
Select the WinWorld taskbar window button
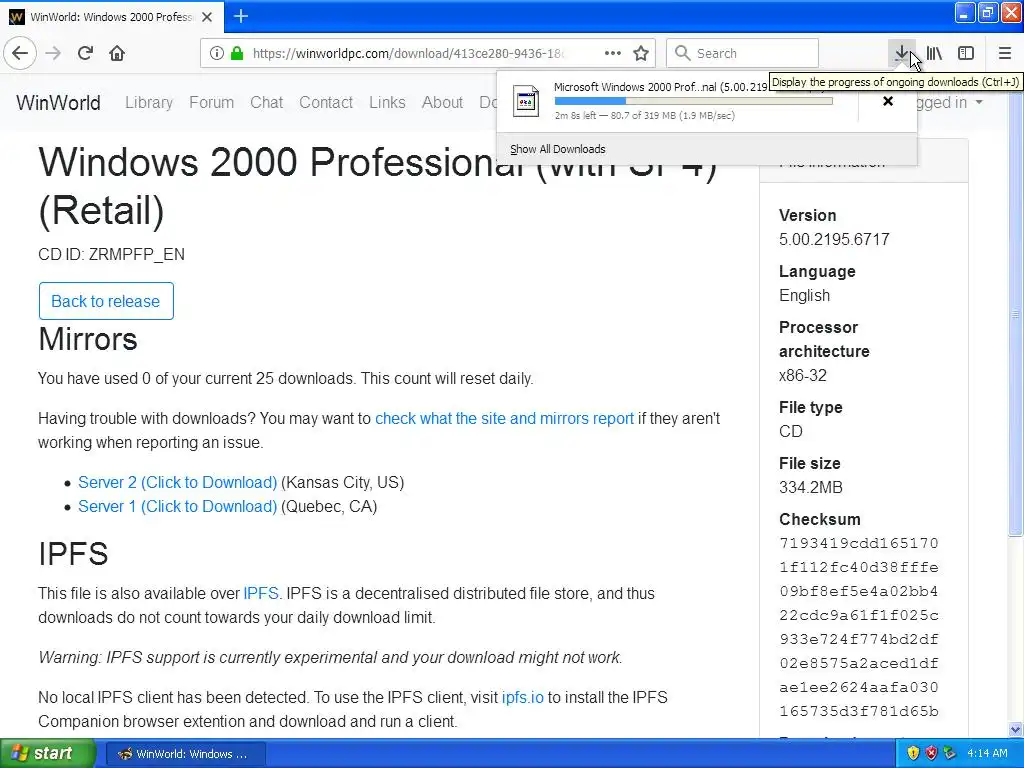(x=185, y=754)
